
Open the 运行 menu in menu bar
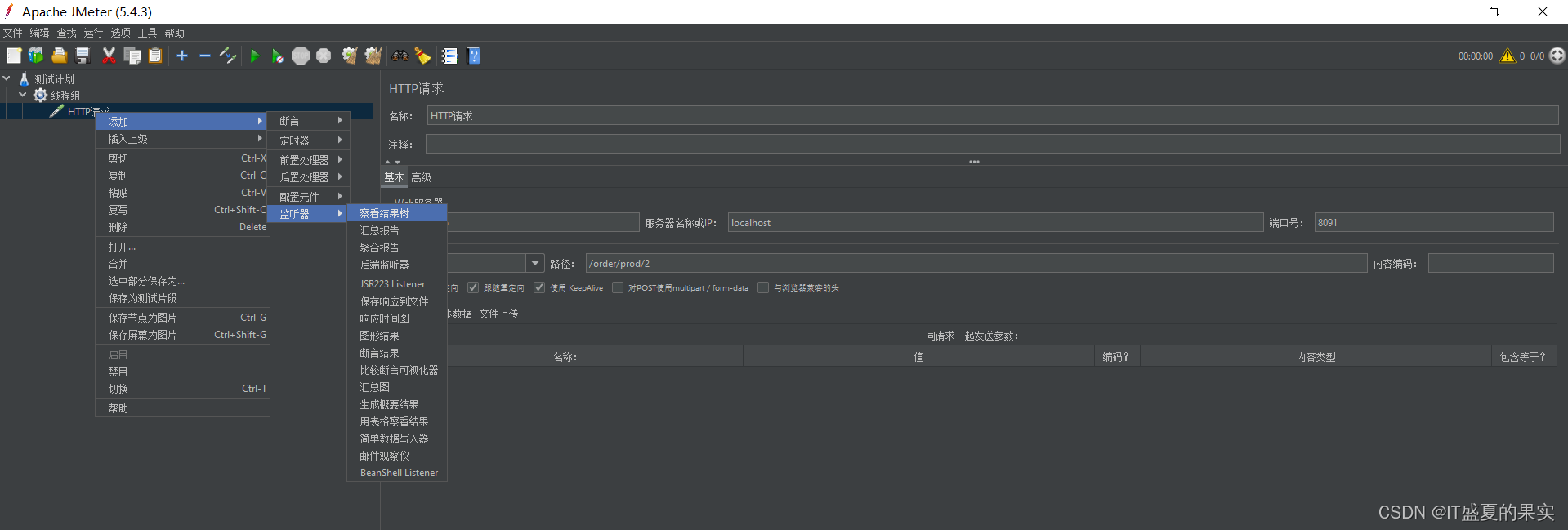pos(93,33)
